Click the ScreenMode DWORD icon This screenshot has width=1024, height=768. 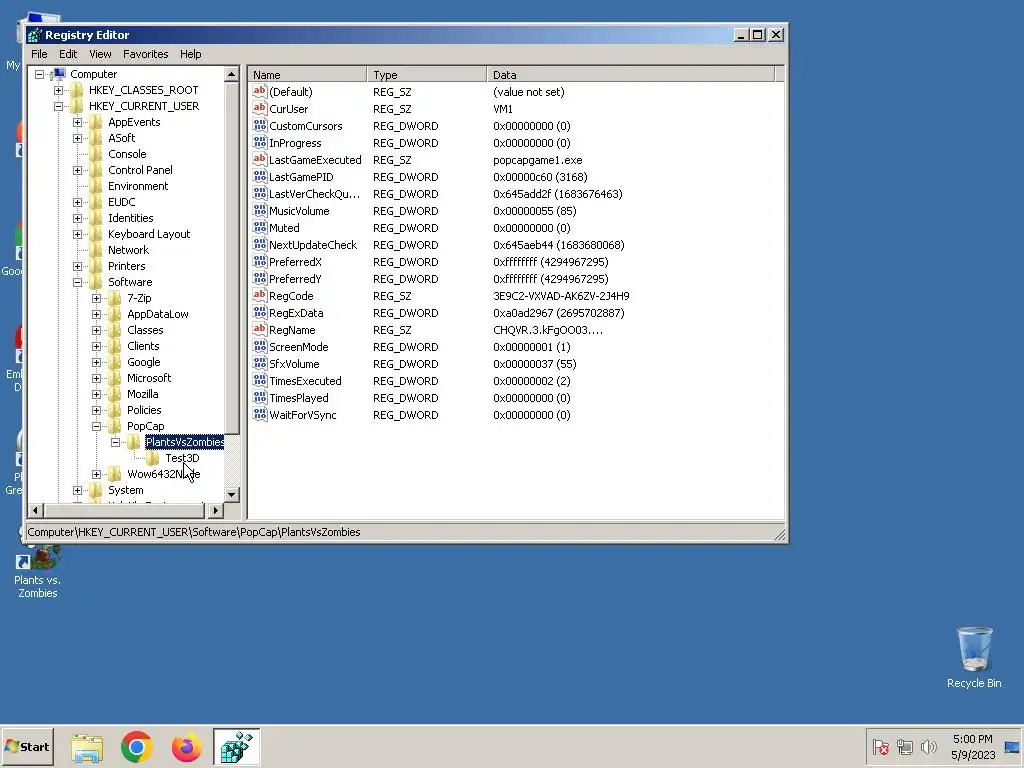(x=259, y=346)
